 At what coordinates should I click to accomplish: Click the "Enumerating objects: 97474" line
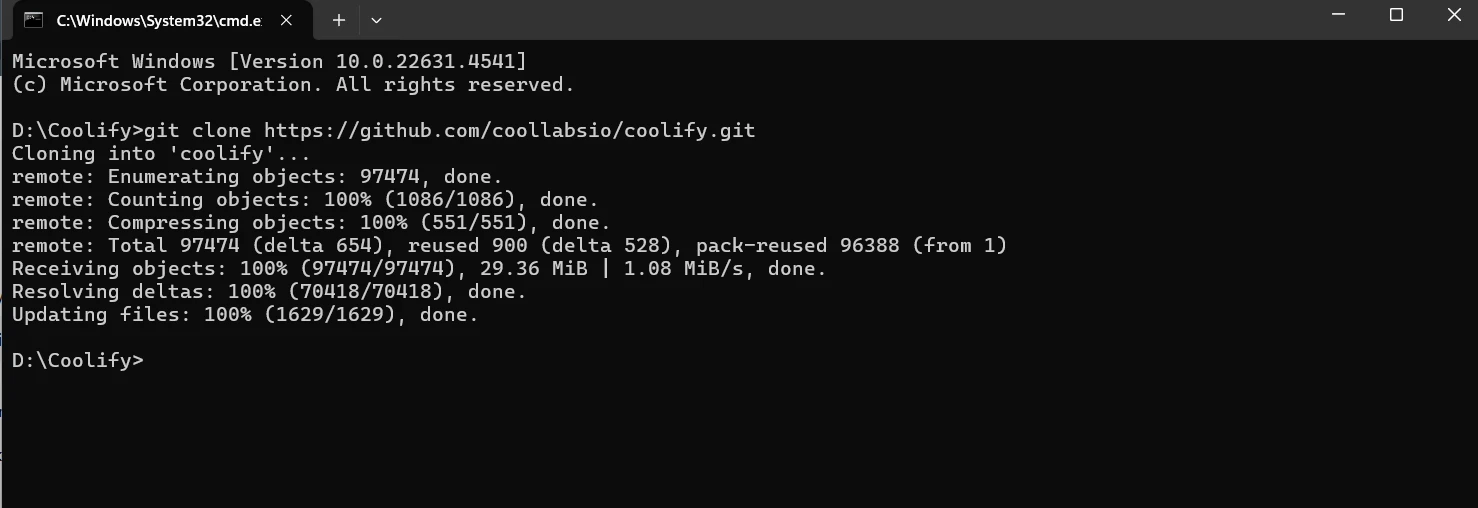click(250, 177)
